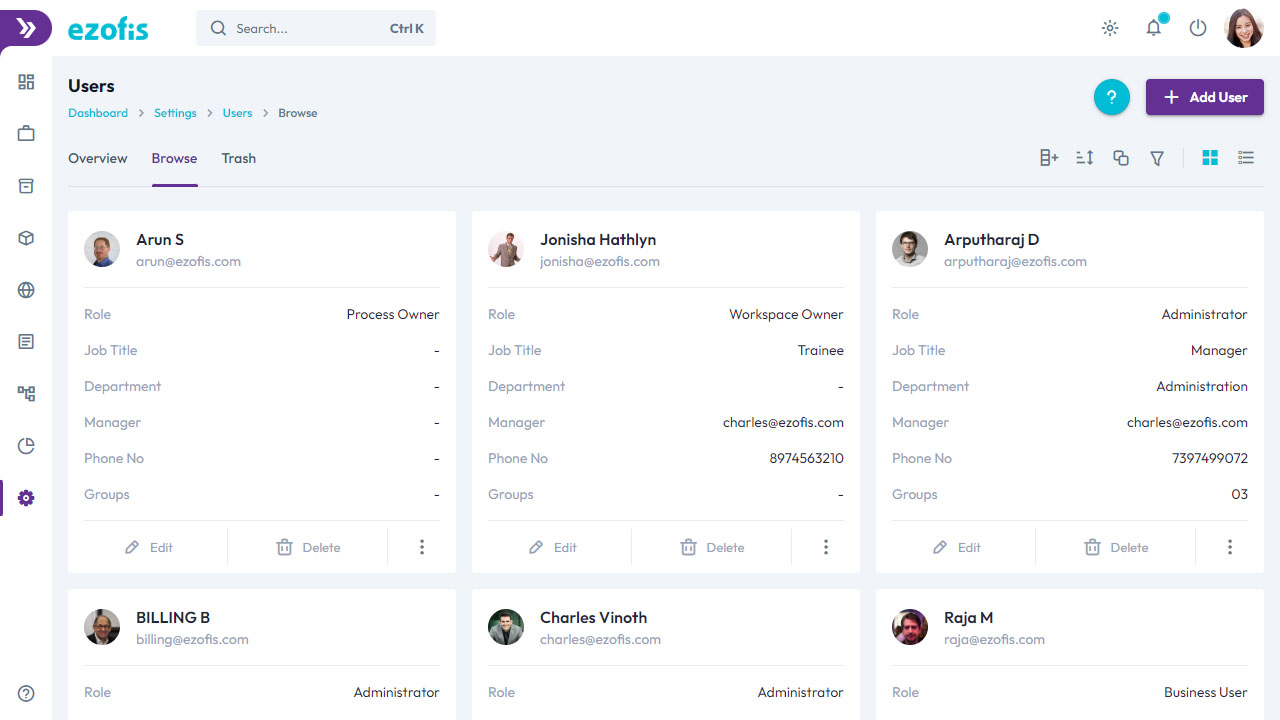1280x720 pixels.
Task: Click phone number 8974563210
Action: (806, 458)
